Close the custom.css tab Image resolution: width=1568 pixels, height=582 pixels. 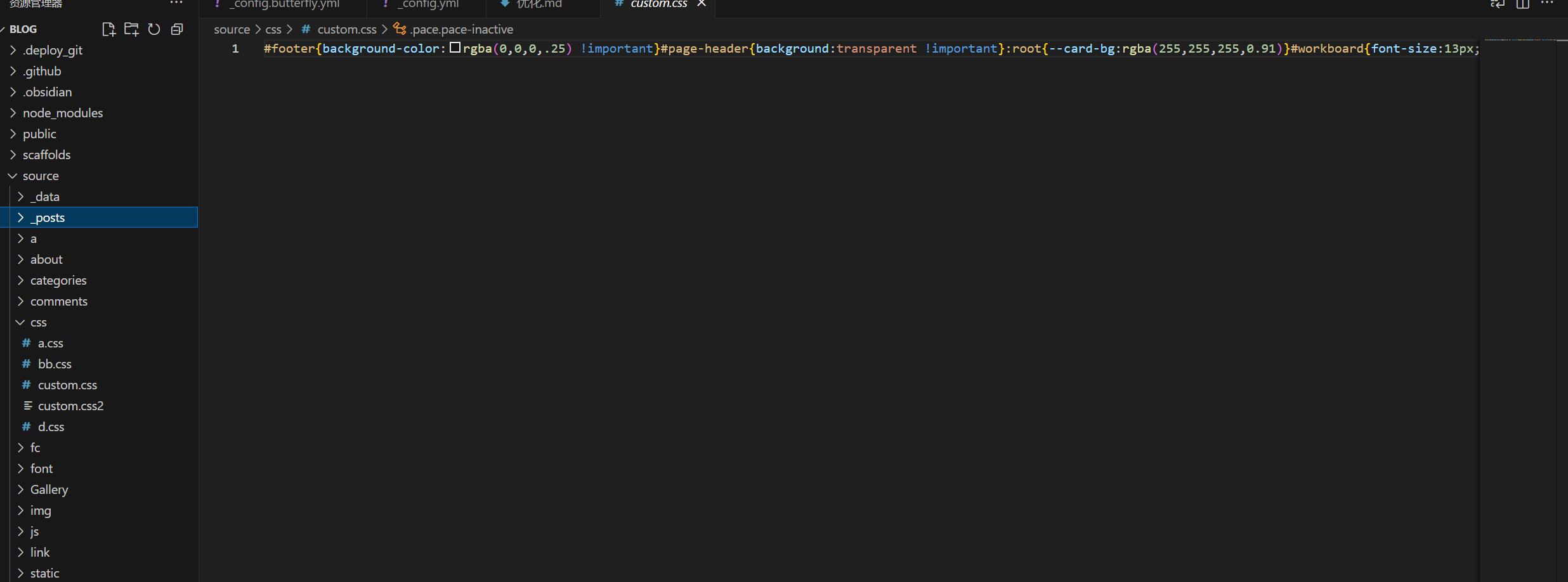[x=702, y=4]
